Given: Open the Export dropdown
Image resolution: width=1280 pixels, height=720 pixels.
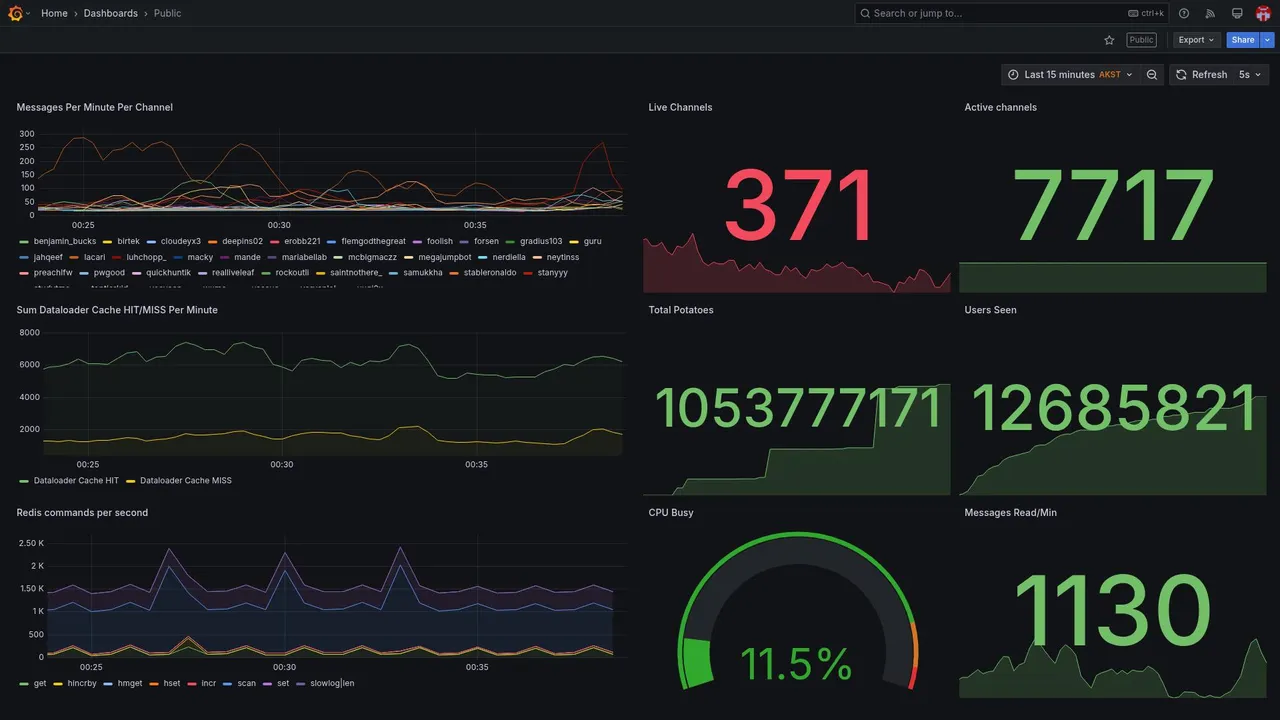Looking at the screenshot, I should click(x=1196, y=40).
